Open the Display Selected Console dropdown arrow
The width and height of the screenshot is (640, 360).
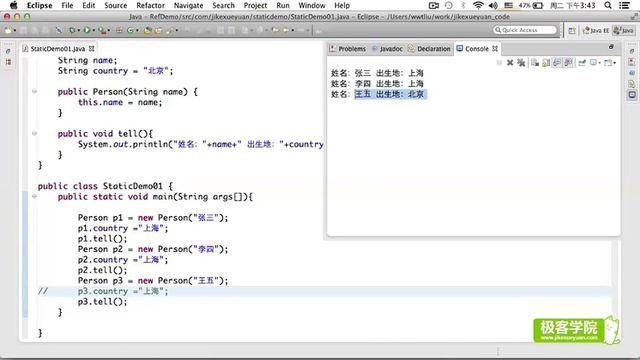point(600,63)
